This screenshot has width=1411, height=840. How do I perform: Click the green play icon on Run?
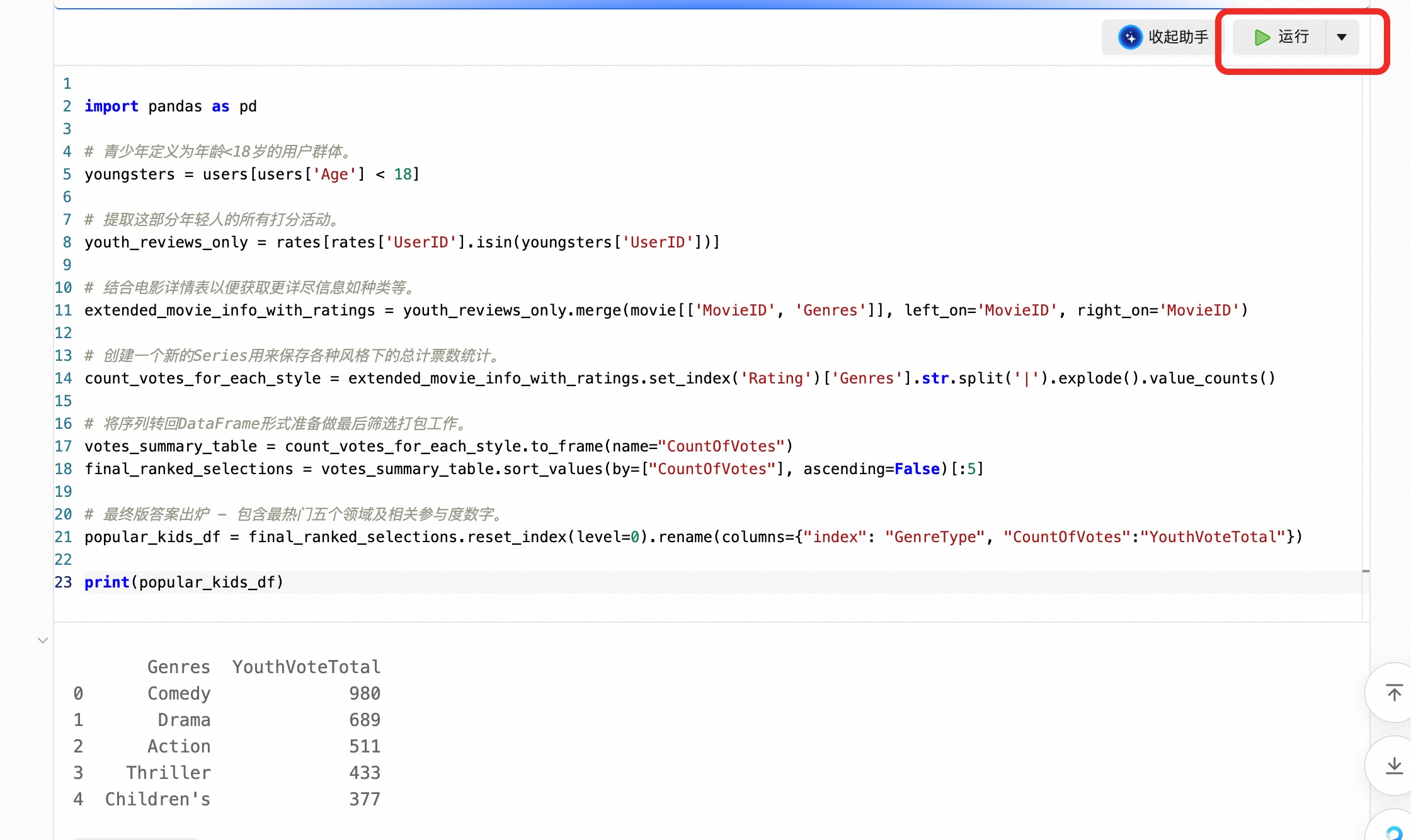(1262, 37)
